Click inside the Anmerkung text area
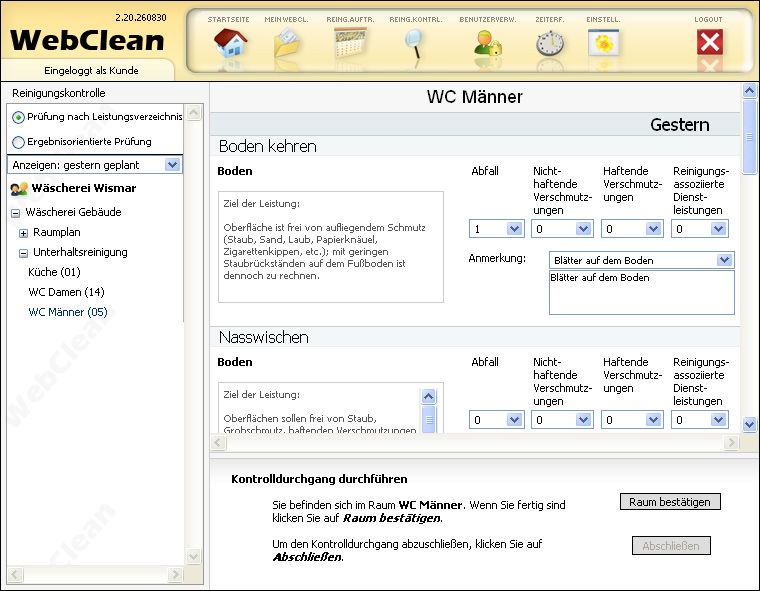This screenshot has height=591, width=760. pos(641,293)
